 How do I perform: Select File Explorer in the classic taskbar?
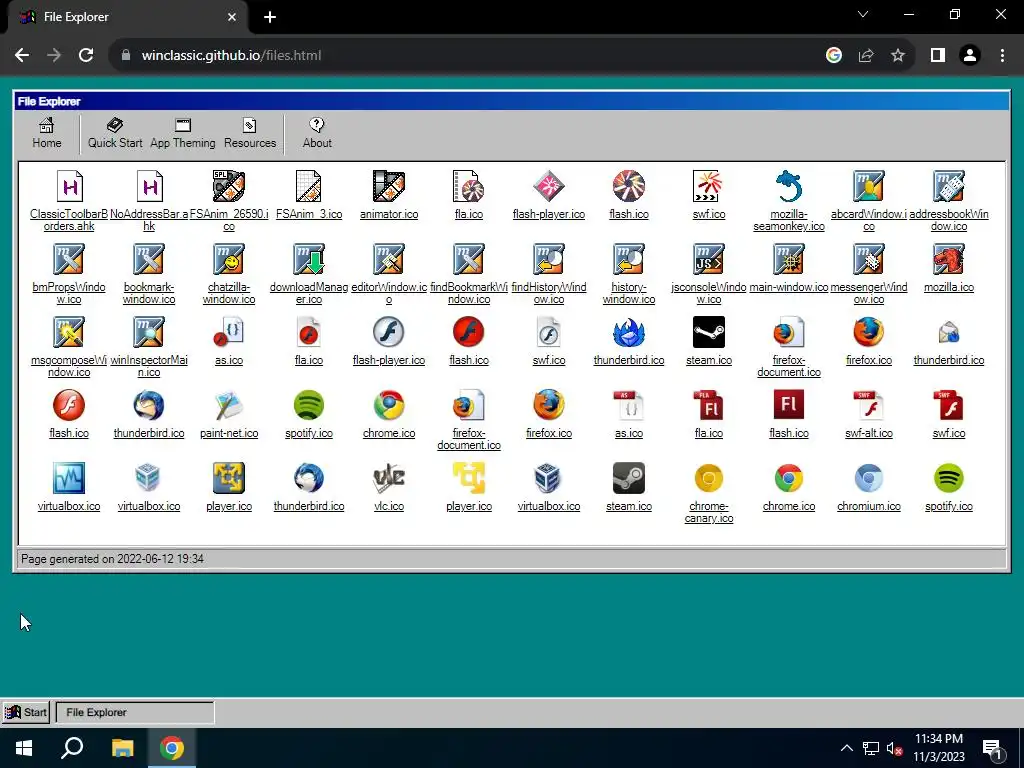pos(135,712)
